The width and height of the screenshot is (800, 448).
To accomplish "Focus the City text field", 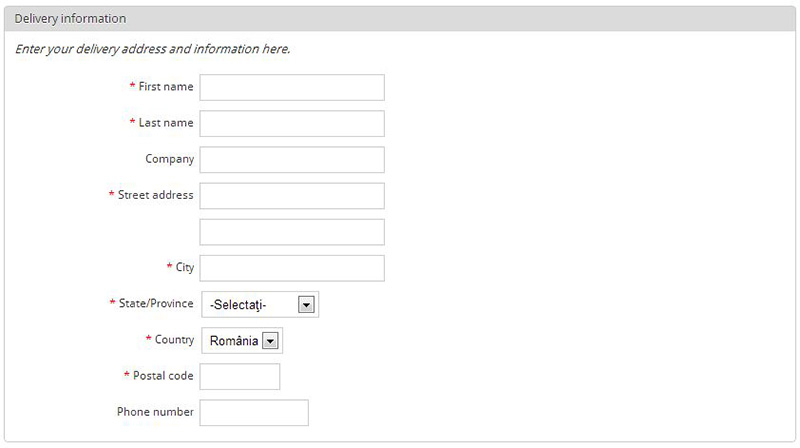I will (x=292, y=268).
